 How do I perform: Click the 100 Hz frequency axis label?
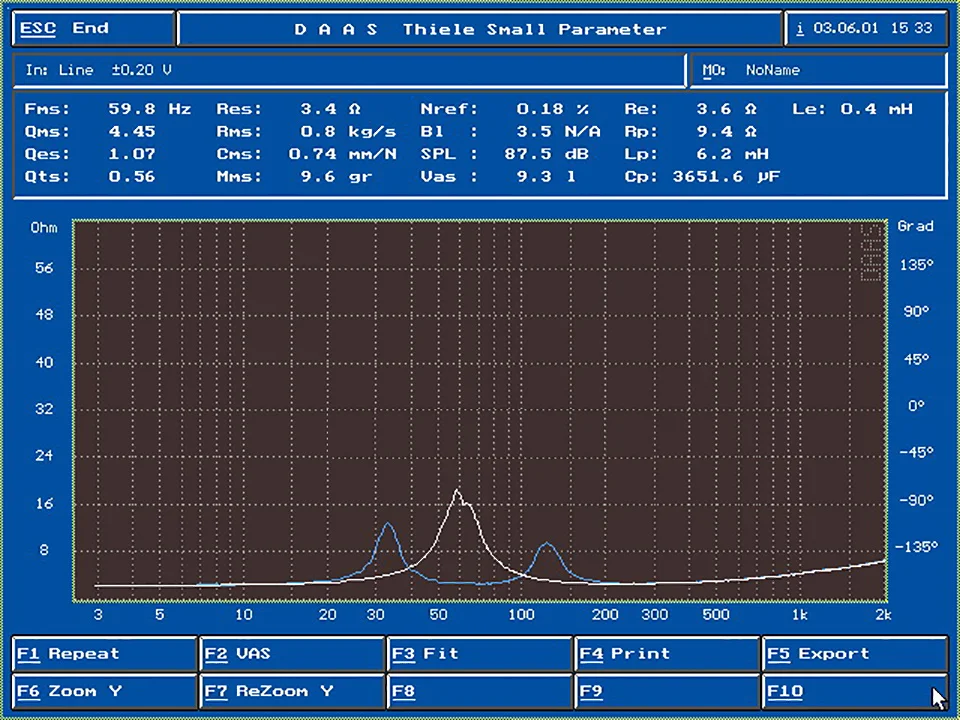[521, 615]
